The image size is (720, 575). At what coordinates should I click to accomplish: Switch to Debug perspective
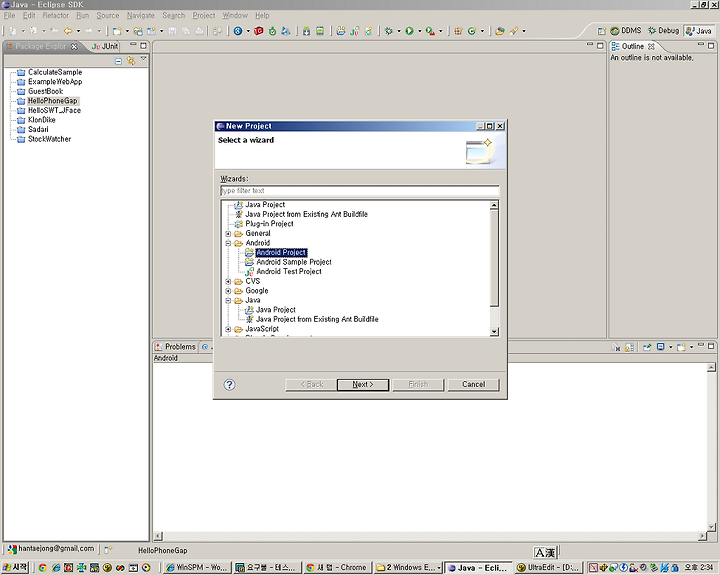[x=664, y=31]
